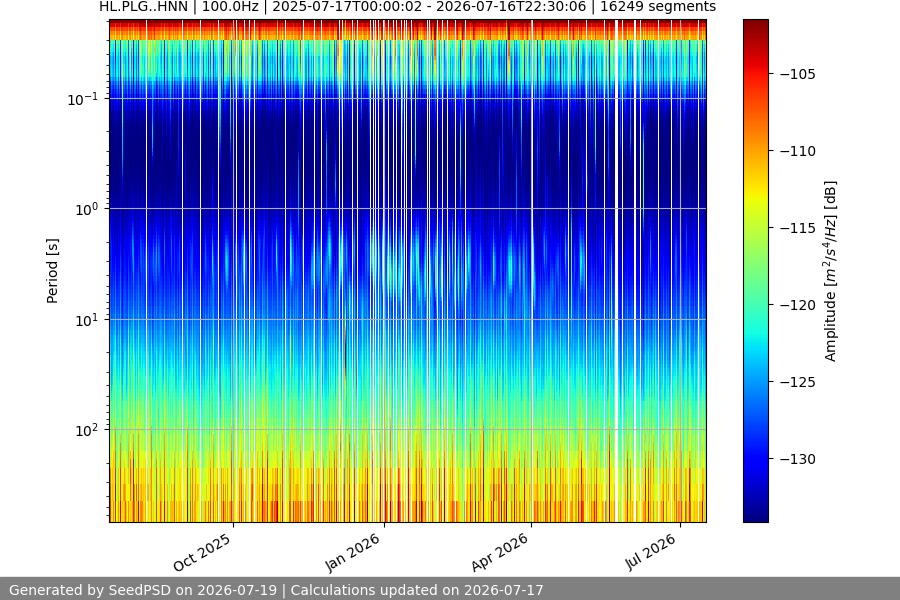Click the -115 colorbar tick label
900x600 pixels.
[x=798, y=228]
